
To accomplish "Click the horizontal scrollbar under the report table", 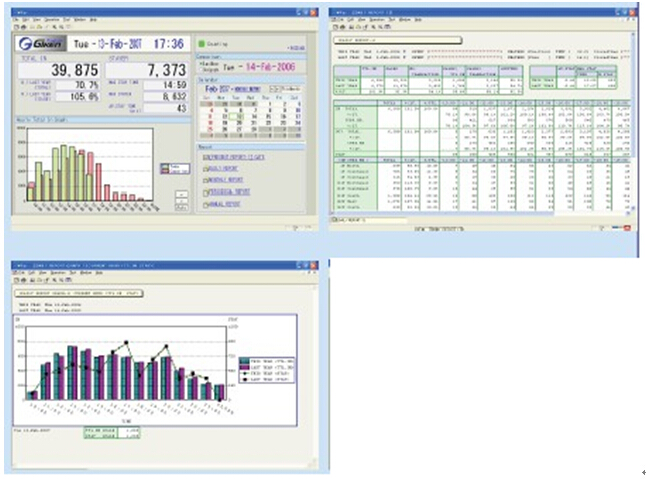I will coord(480,213).
